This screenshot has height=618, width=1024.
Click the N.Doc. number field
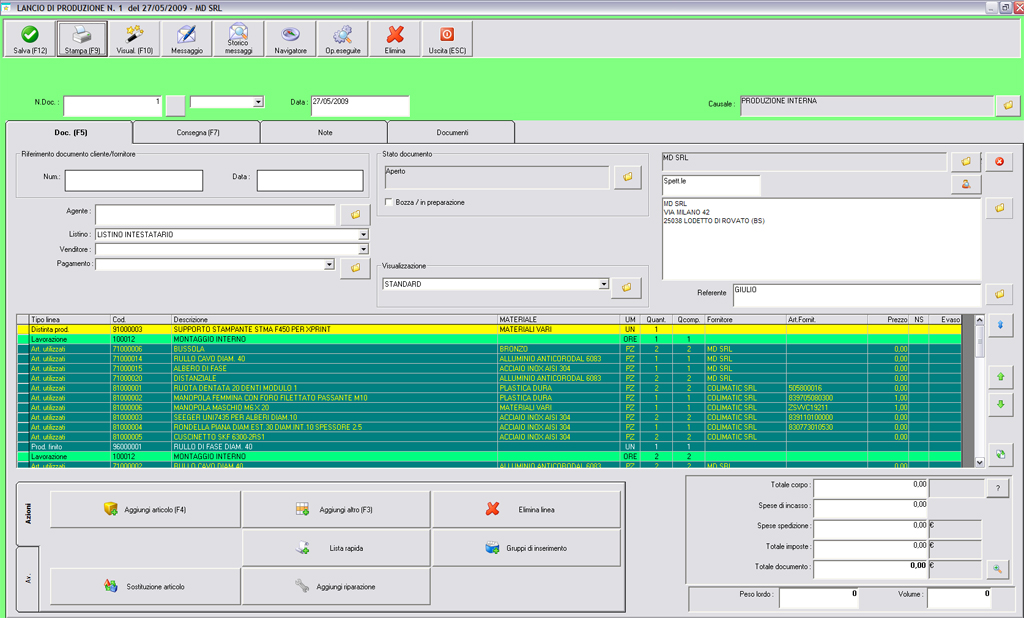point(112,106)
